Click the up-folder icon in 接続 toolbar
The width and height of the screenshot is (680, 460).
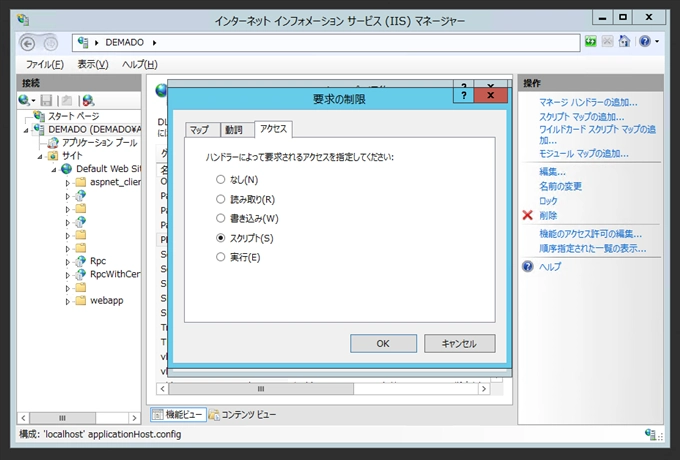[66, 101]
